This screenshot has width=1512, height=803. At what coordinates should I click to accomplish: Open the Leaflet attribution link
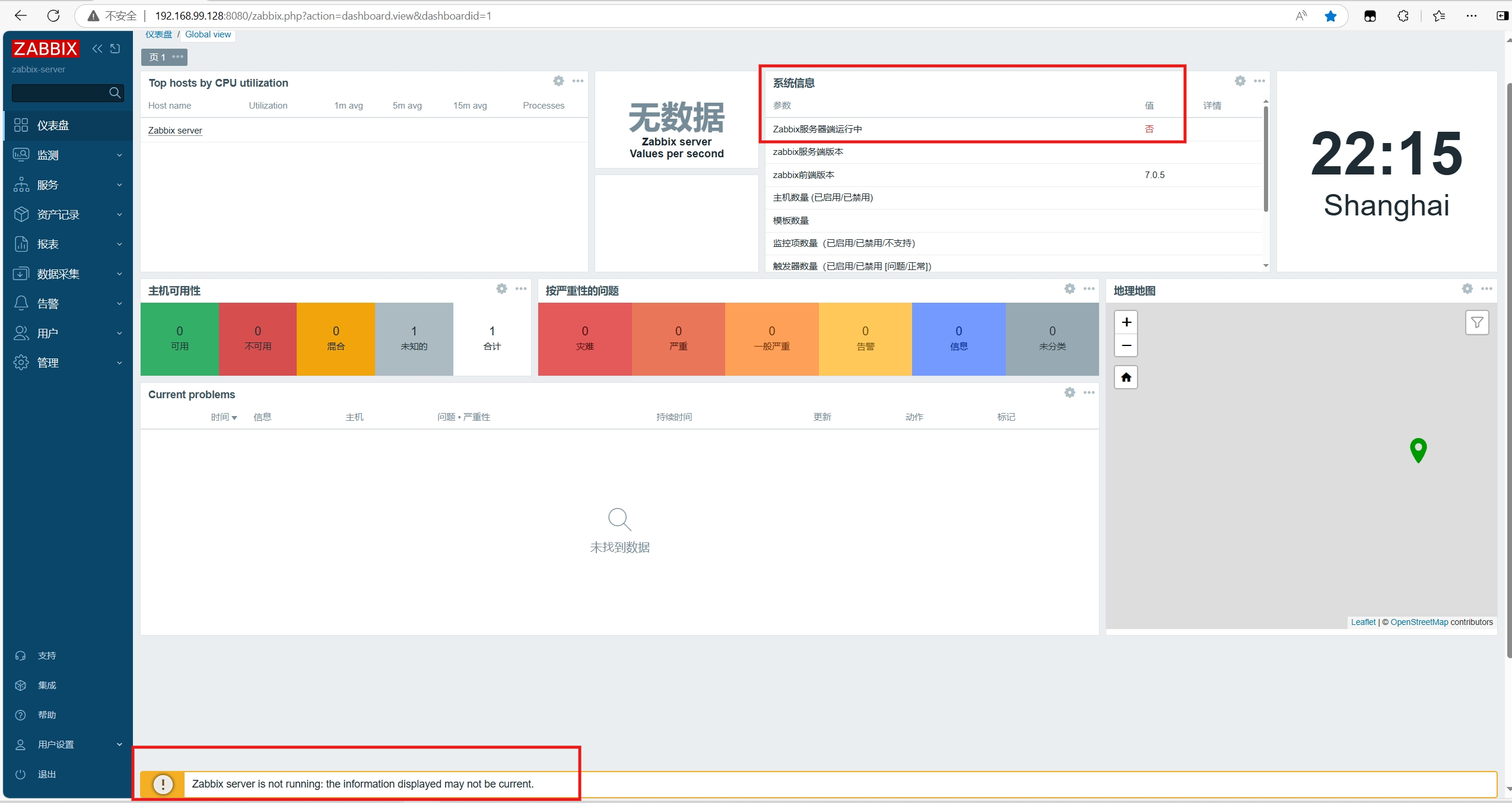[1363, 622]
